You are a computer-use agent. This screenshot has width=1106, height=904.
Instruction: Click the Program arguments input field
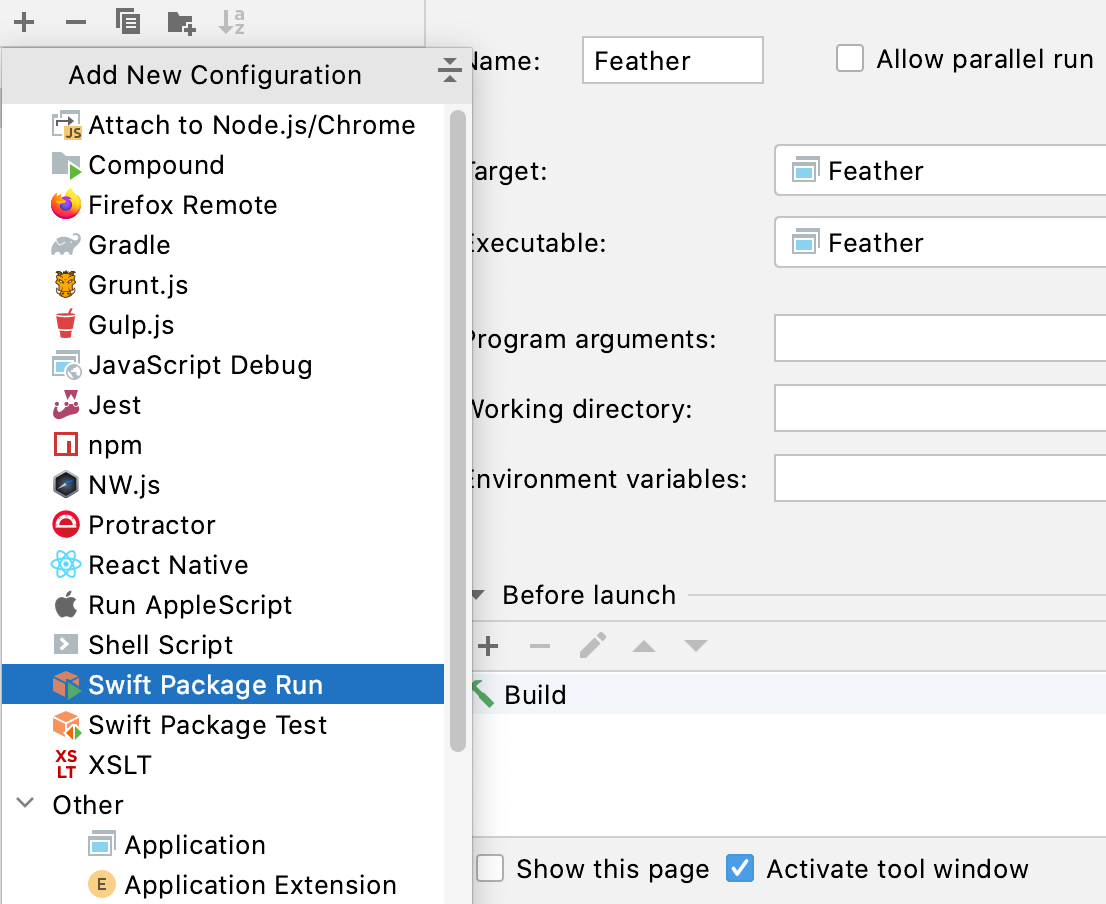pyautogui.click(x=940, y=340)
